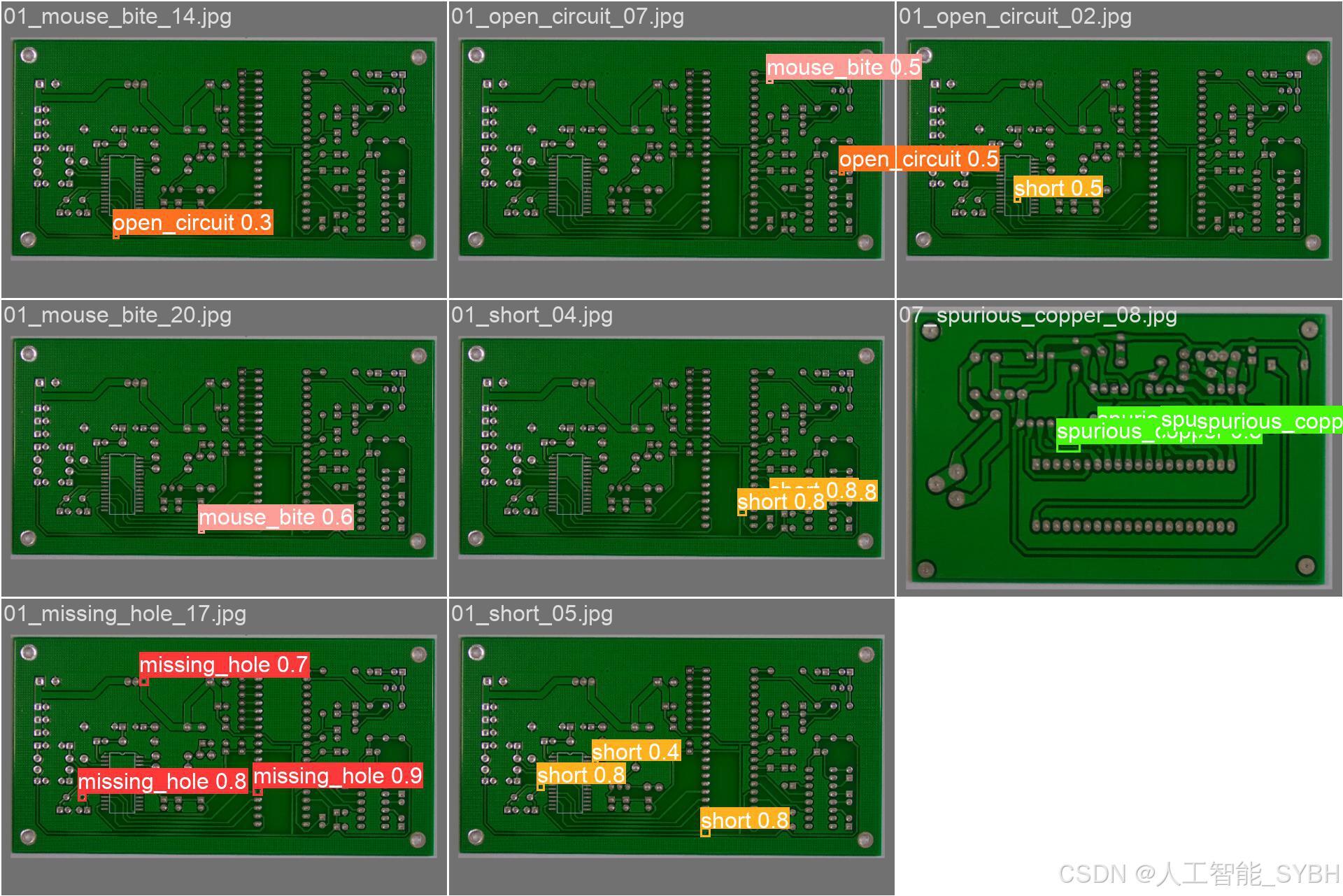Click the open_circuit 0.3 label on 01_mouse_bite_14
Screen dimensions: 1343x896
tap(193, 223)
